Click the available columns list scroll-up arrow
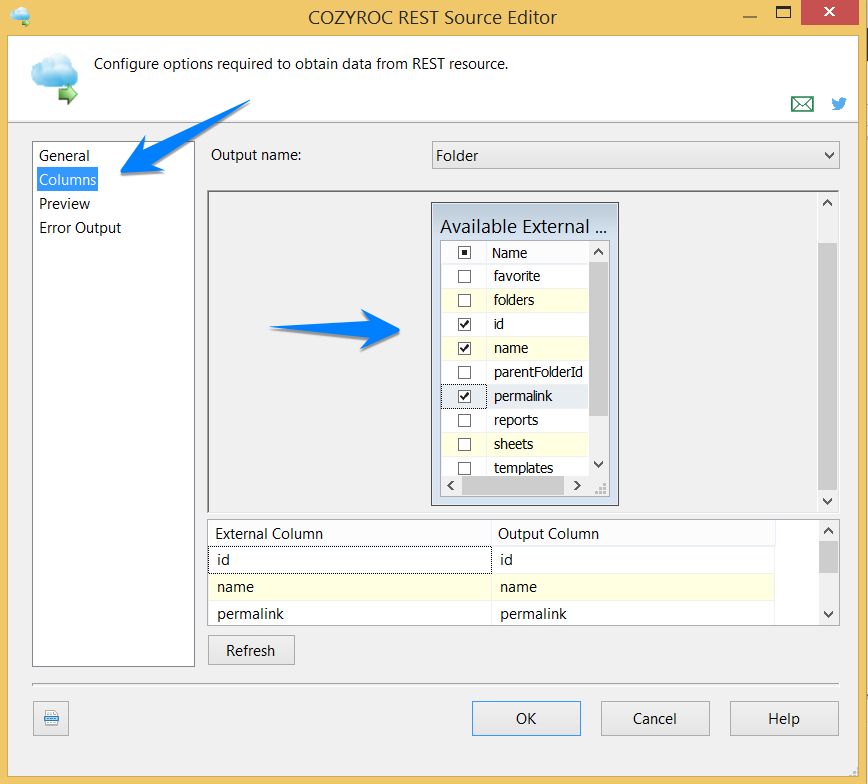 point(598,252)
